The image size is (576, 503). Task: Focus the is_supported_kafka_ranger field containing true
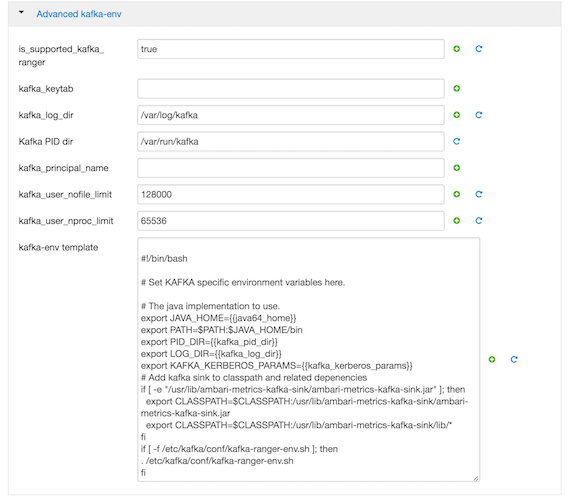click(291, 49)
